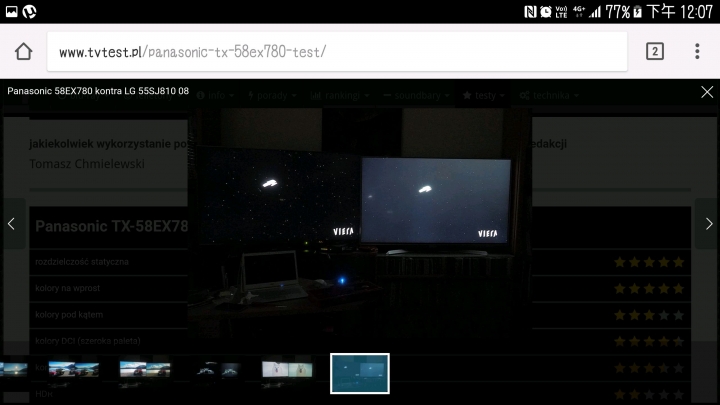Select the dark space scene thumbnail
The image size is (720, 405).
coord(218,369)
